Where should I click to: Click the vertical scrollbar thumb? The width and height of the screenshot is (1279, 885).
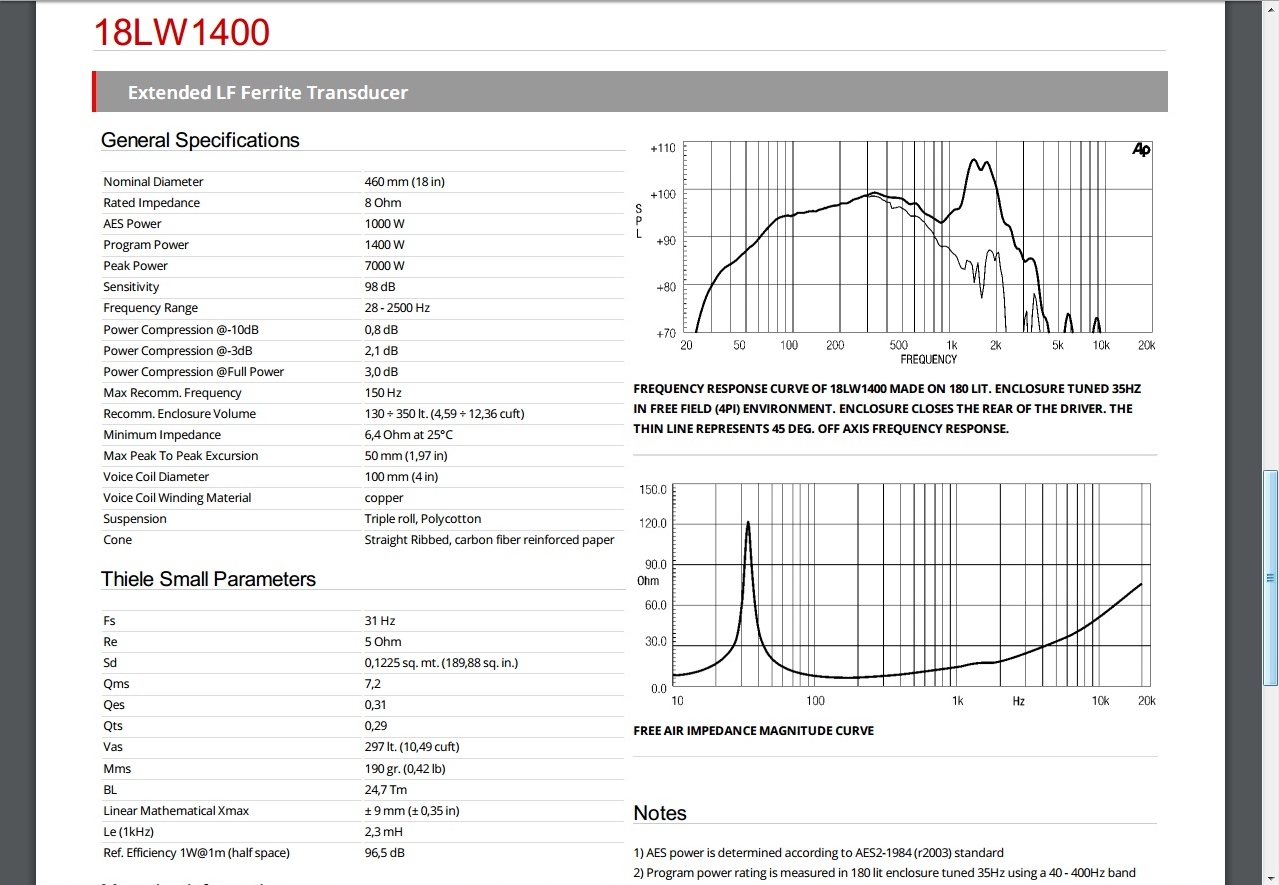[1270, 577]
